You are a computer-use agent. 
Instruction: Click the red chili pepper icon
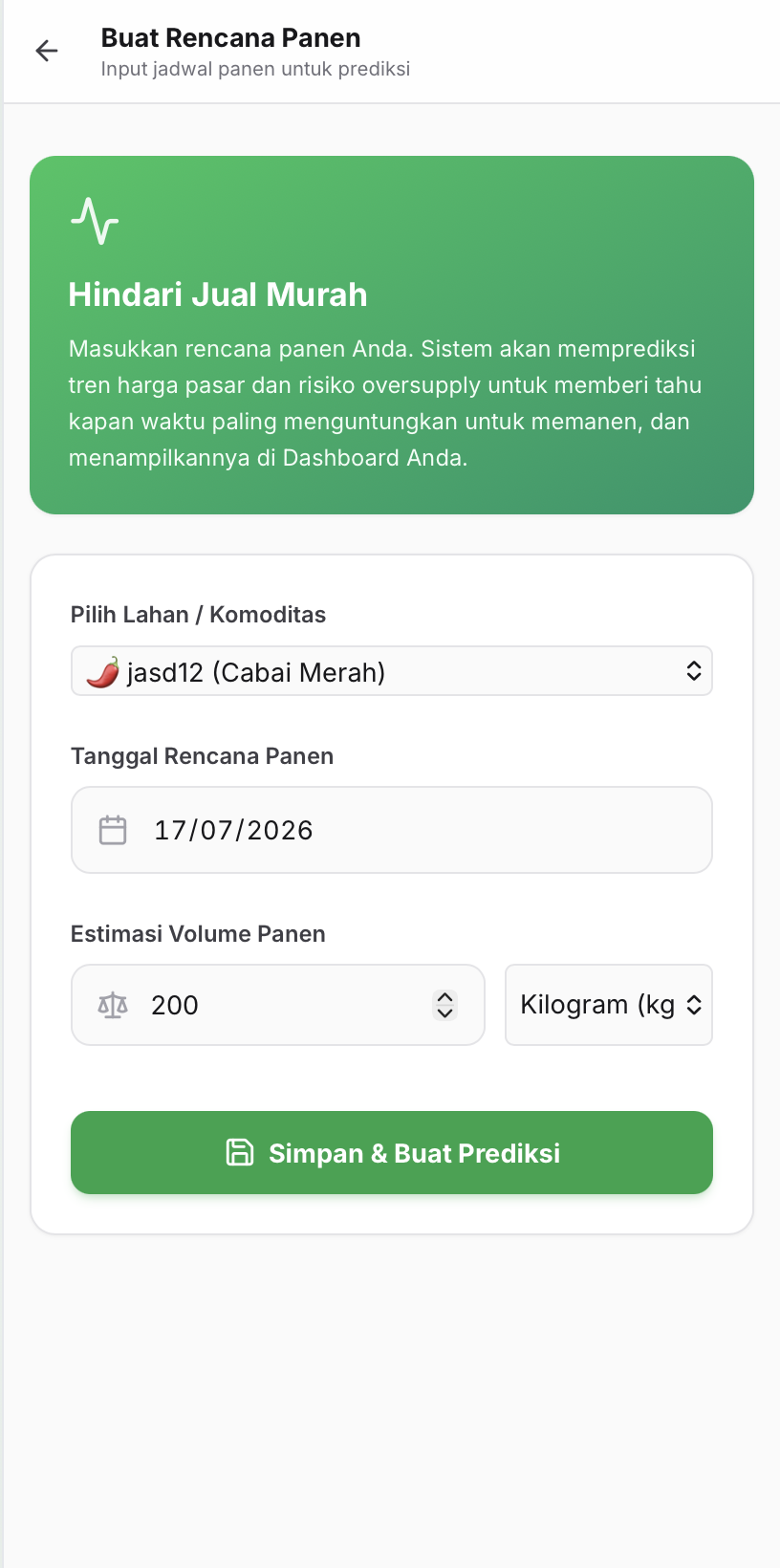click(103, 672)
